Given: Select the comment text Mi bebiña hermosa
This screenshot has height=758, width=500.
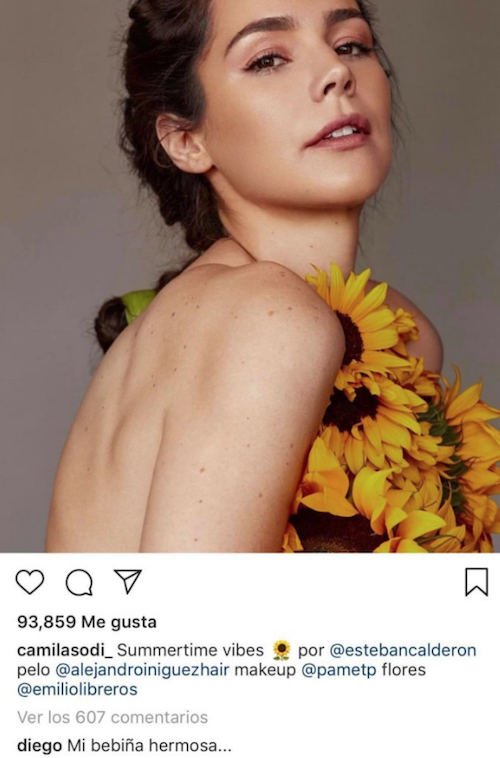Looking at the screenshot, I should pos(149,745).
